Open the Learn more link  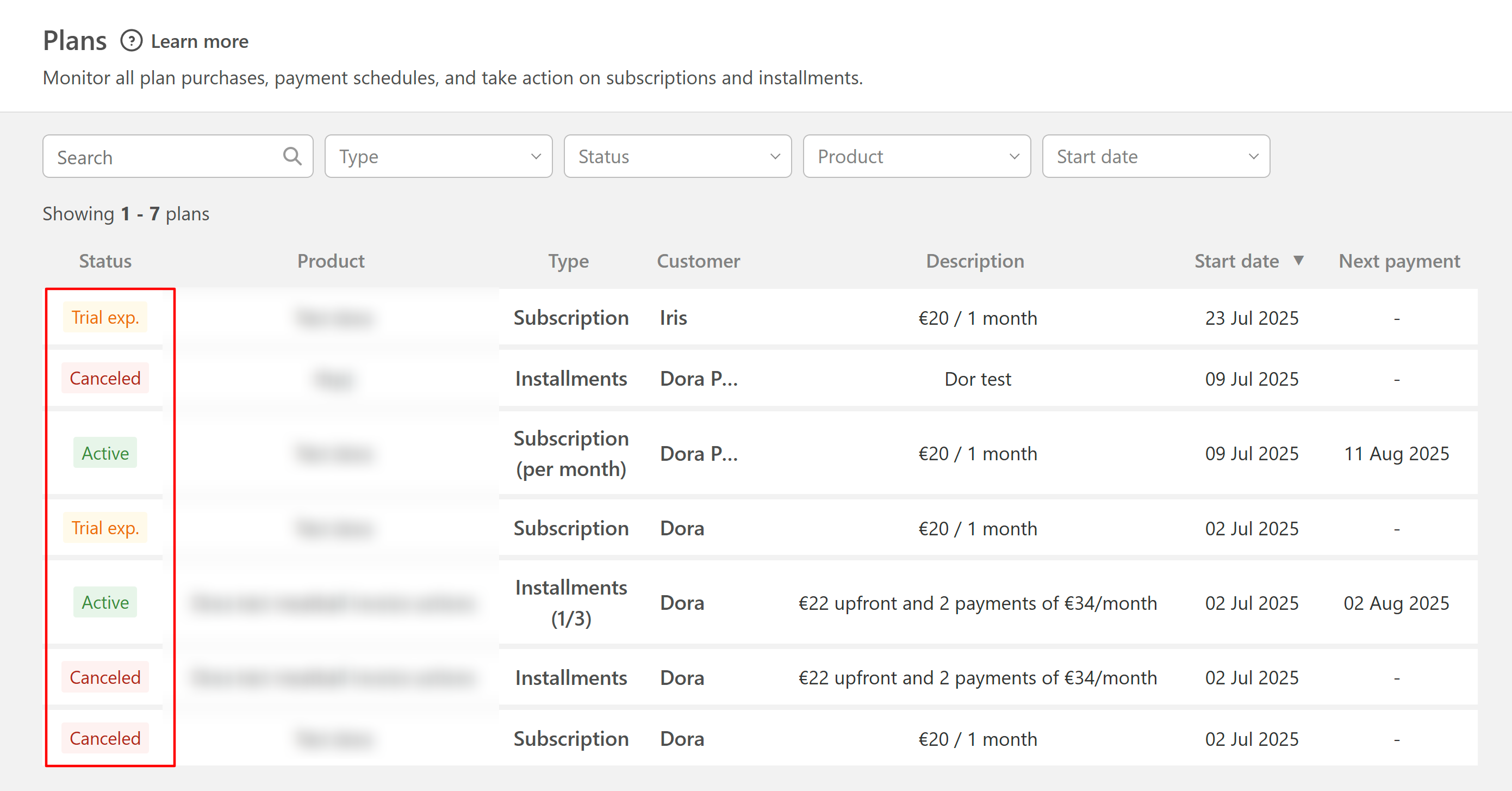click(x=200, y=42)
